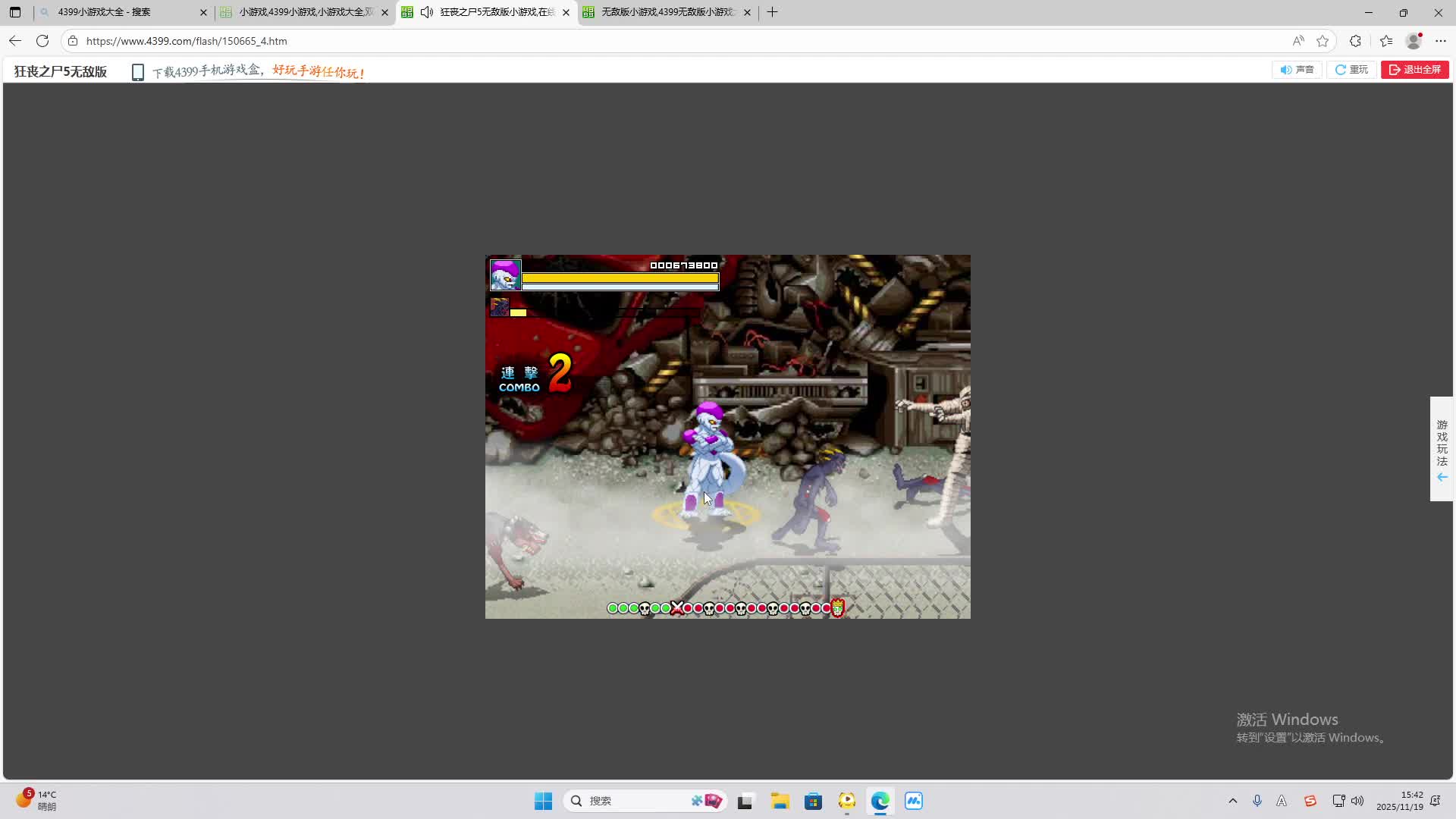The image size is (1456, 819).
Task: Mute the audio icon on the game tab
Action: [427, 12]
